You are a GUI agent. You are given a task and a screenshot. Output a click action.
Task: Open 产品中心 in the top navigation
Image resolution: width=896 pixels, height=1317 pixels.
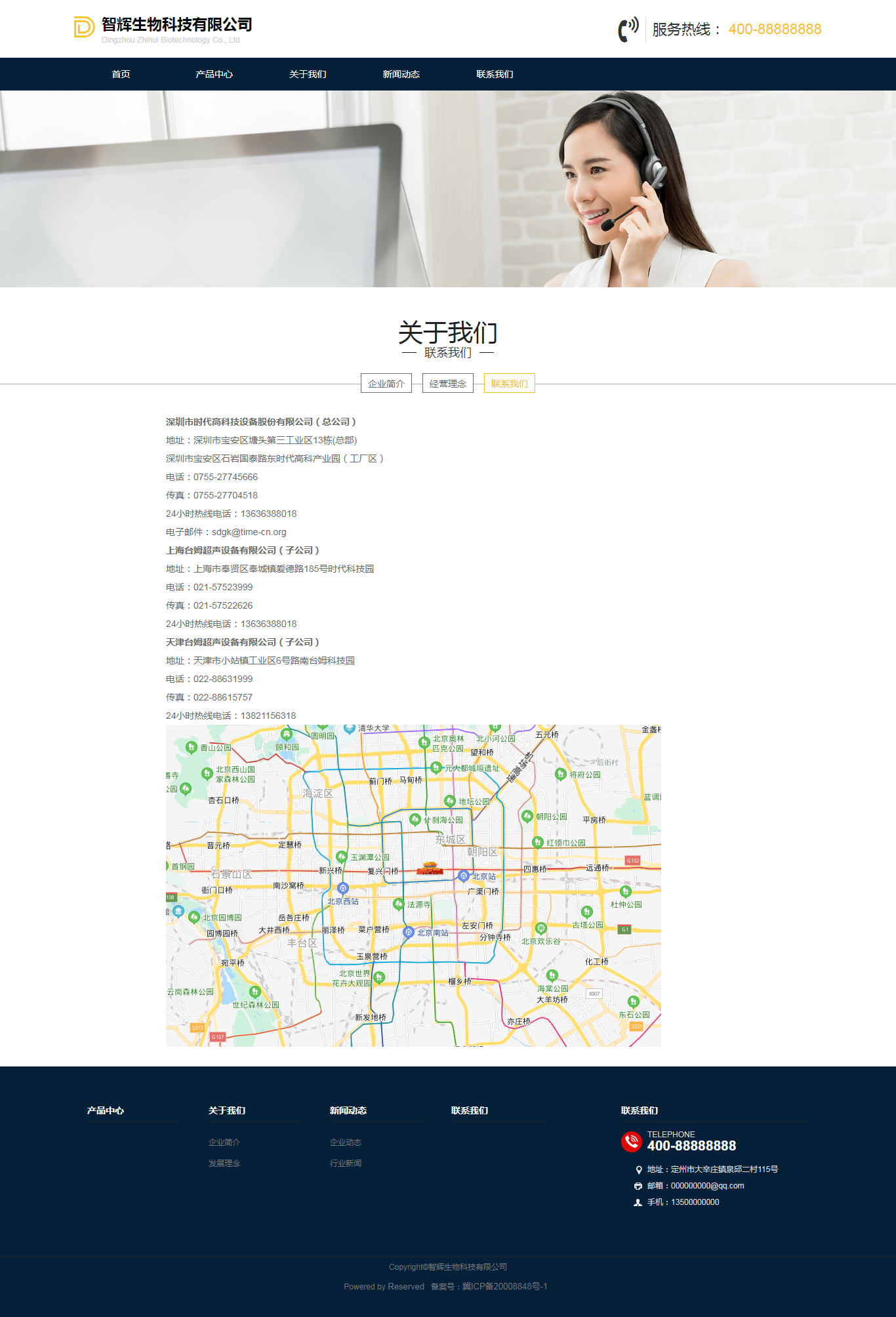214,74
